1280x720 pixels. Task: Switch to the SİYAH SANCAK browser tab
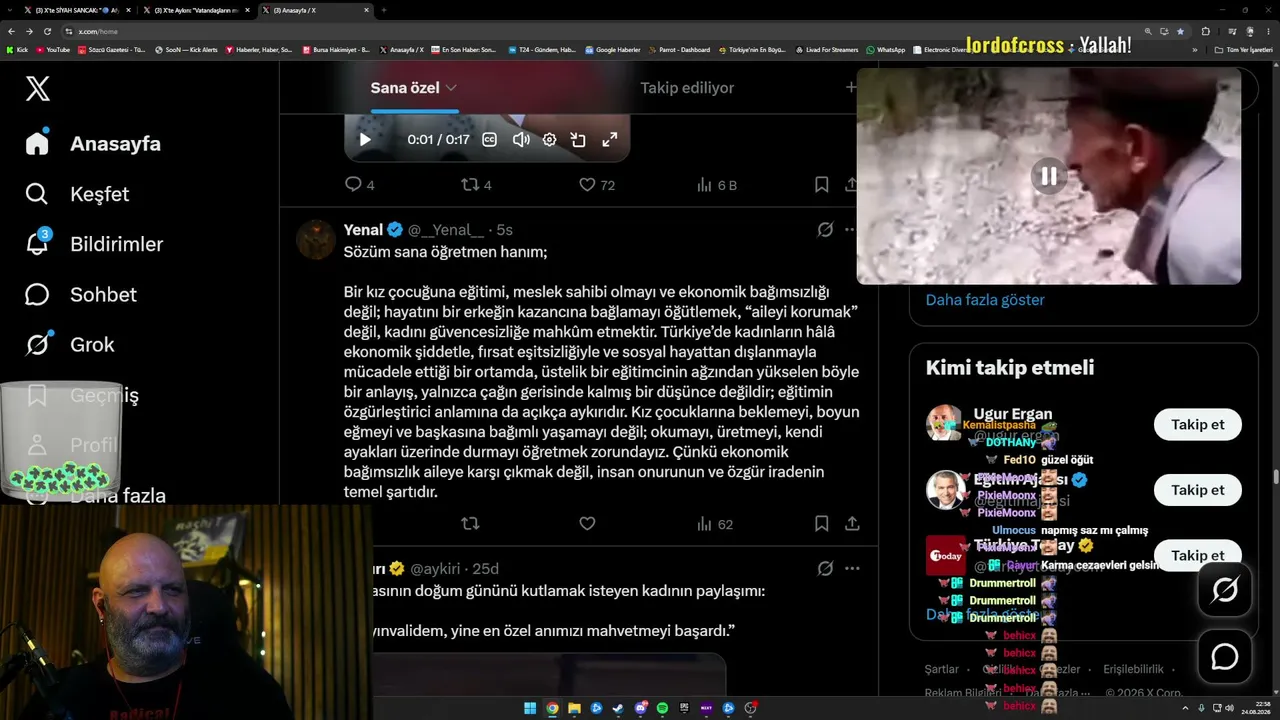point(75,10)
